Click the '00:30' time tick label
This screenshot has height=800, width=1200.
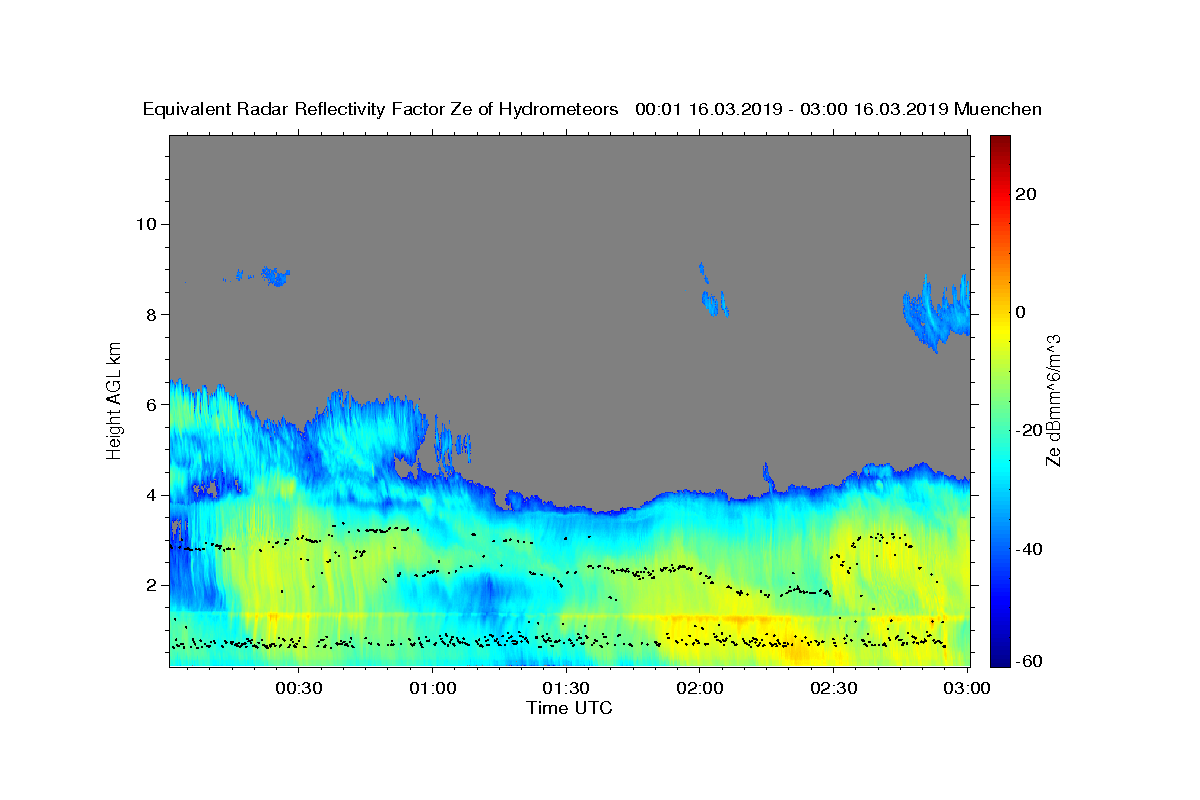click(x=299, y=688)
